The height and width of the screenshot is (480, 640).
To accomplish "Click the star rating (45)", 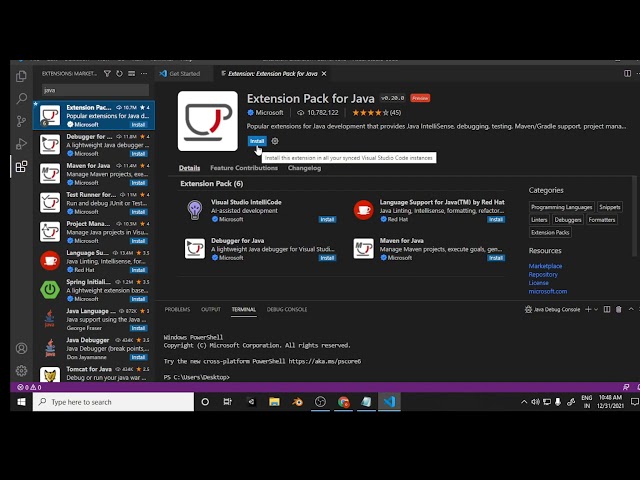I will click(376, 113).
